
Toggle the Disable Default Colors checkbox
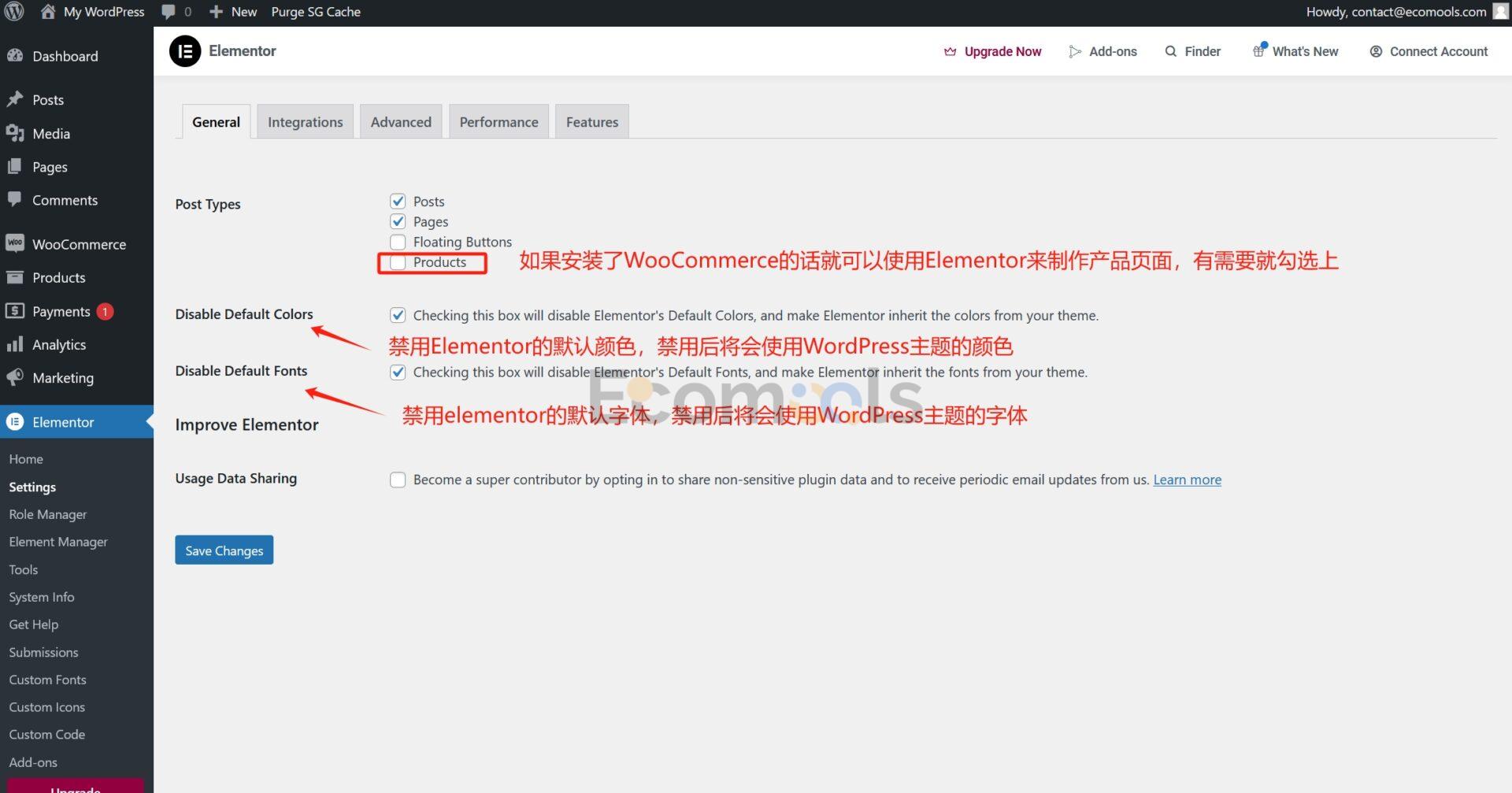398,315
